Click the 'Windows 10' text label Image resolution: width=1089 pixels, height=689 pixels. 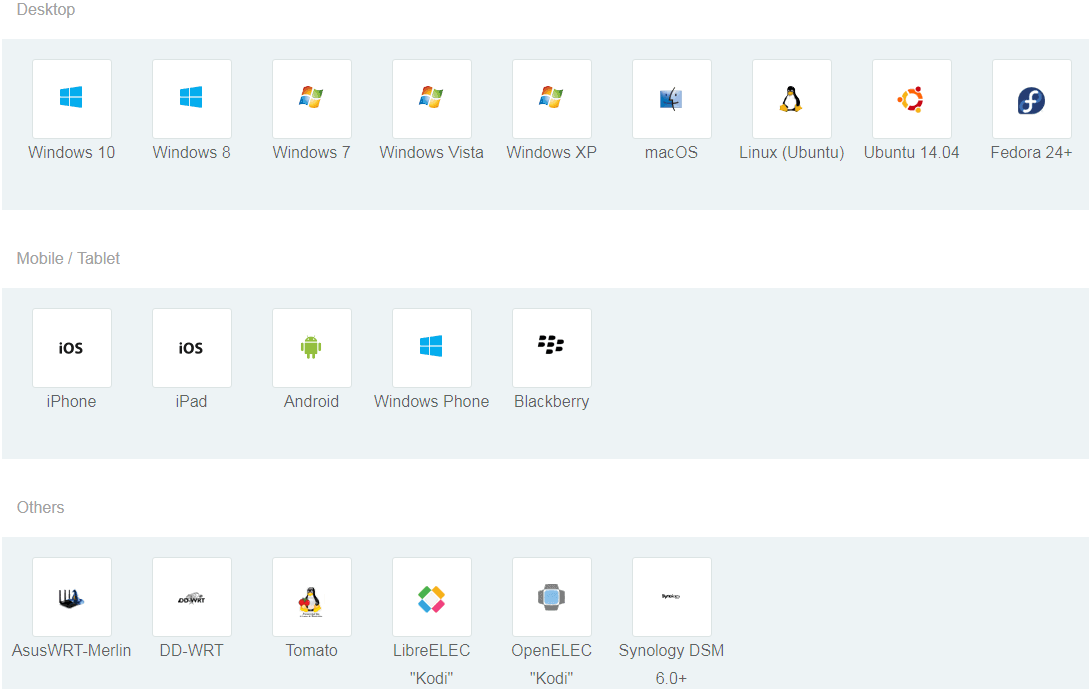point(72,152)
